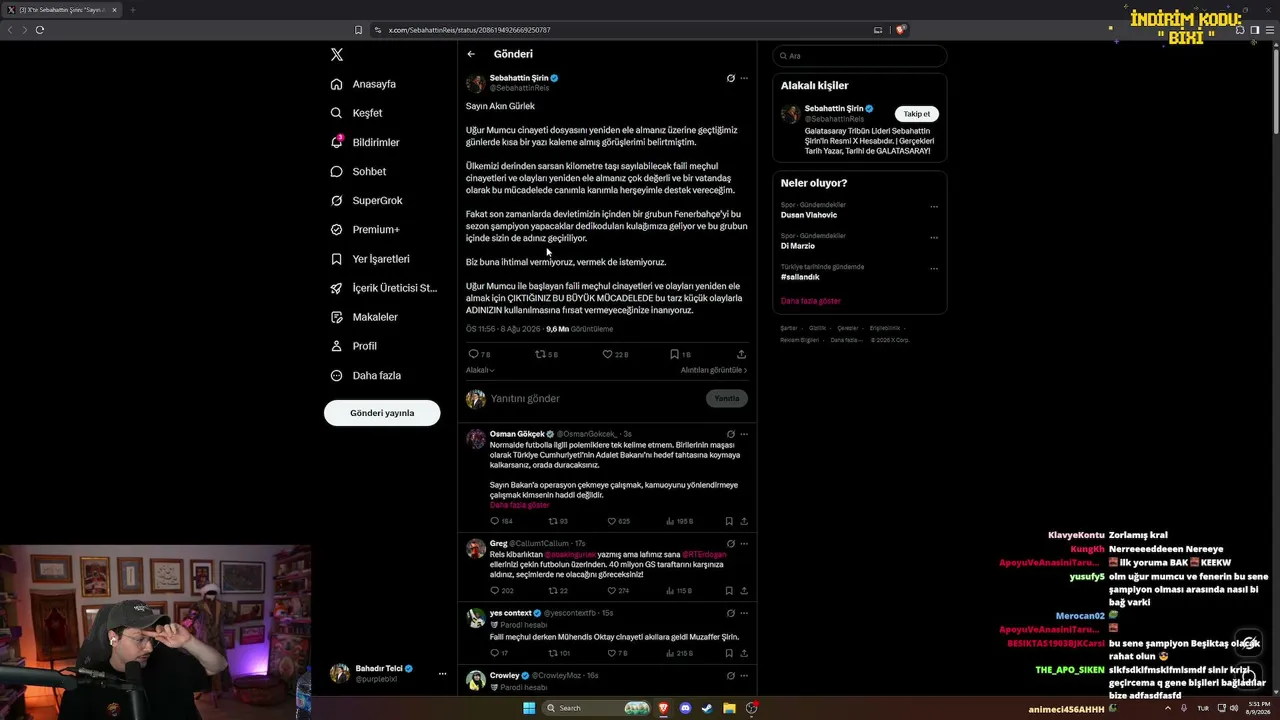Like Osman Gökçek's reply

612,521
